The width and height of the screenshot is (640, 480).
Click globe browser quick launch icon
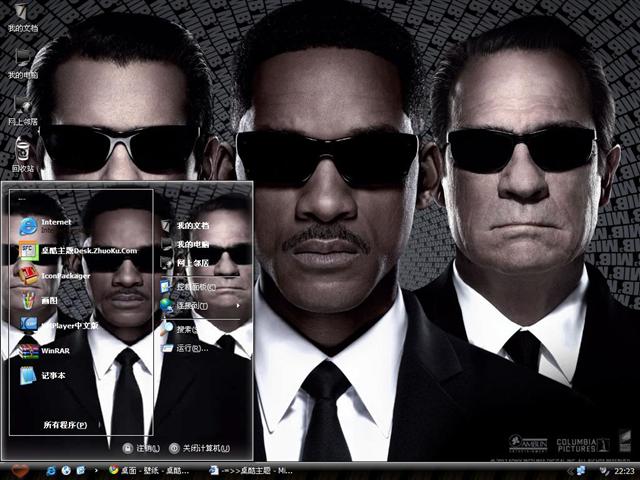pos(66,471)
